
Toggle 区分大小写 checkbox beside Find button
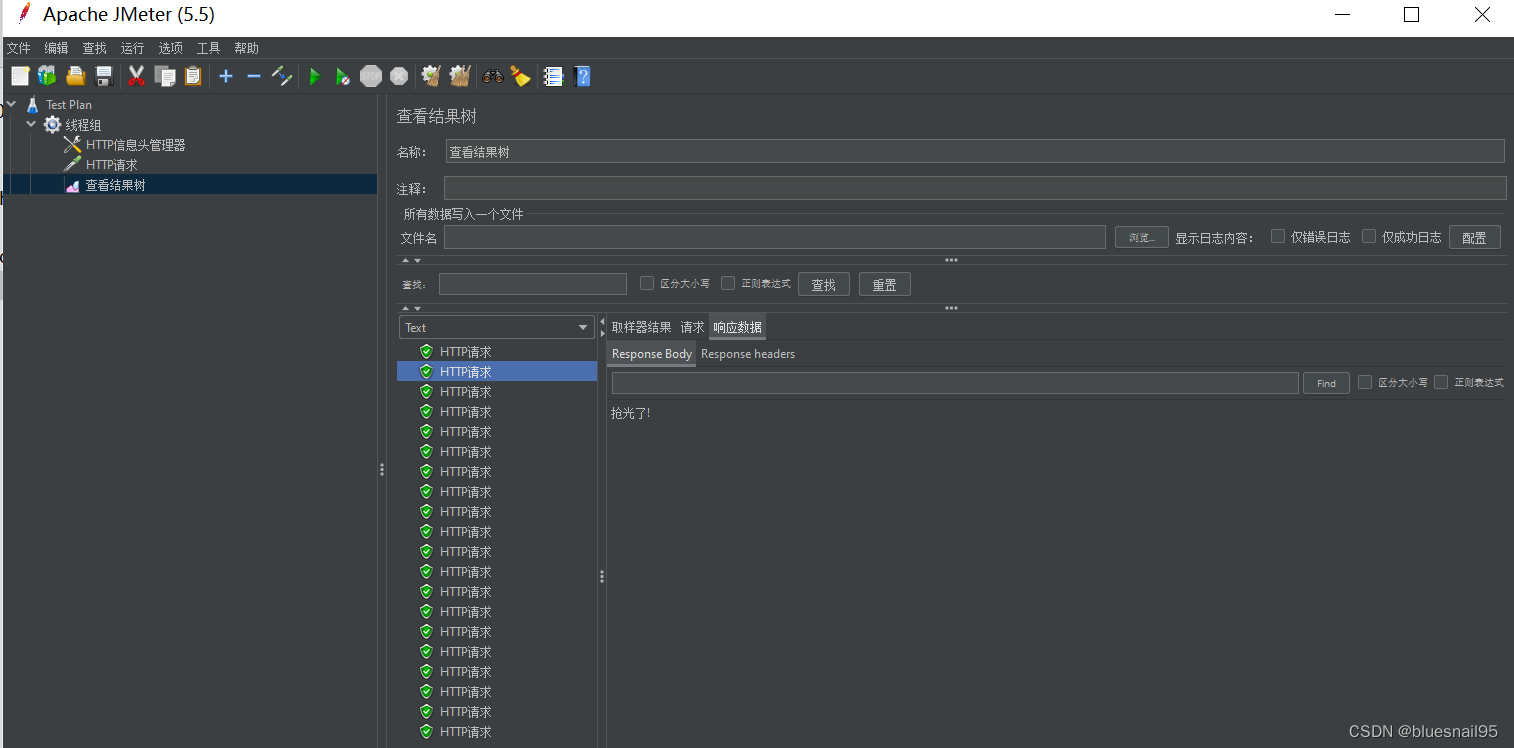[1365, 382]
